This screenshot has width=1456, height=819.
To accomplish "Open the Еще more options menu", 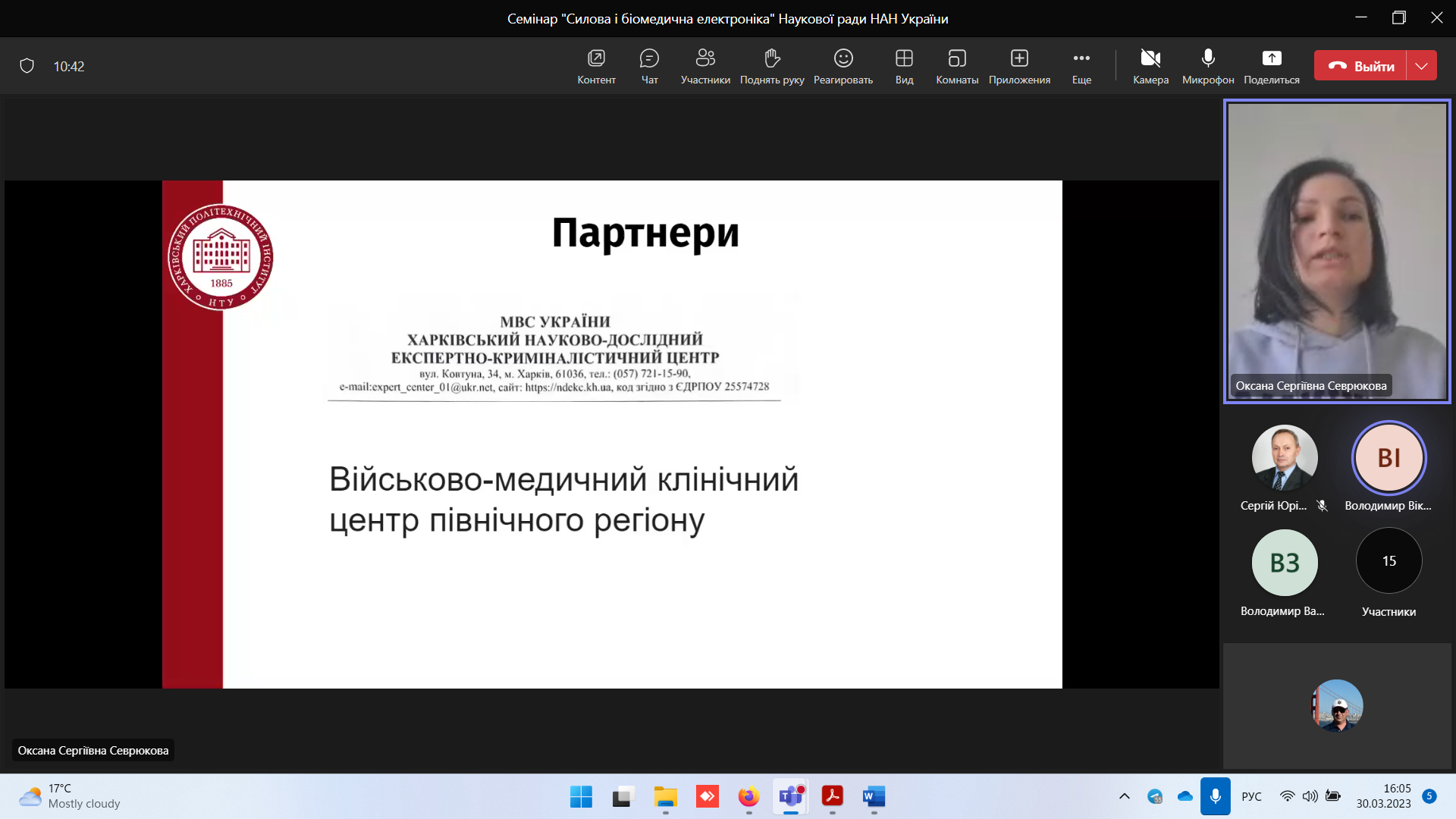I will point(1081,66).
